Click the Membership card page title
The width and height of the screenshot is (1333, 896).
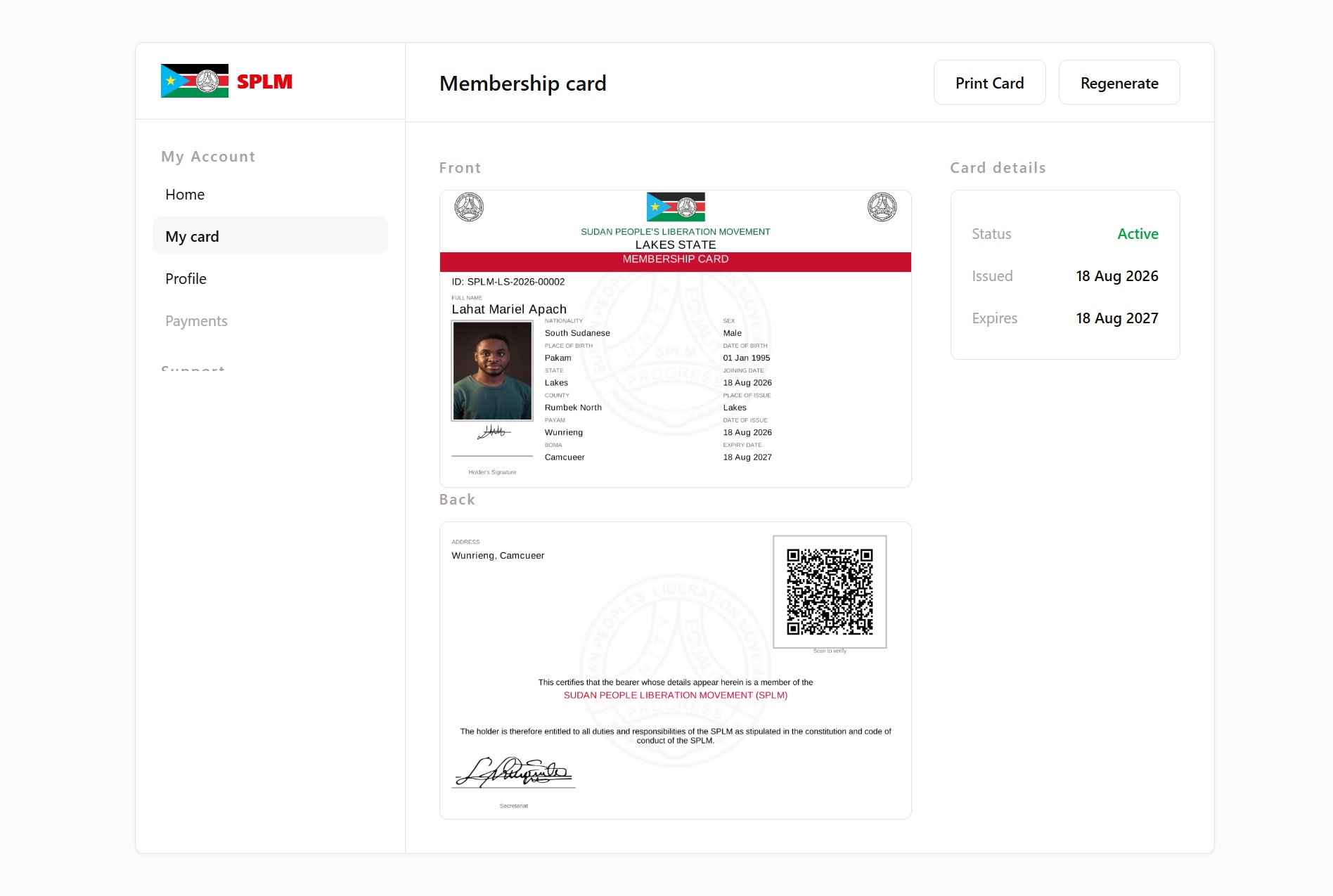523,83
